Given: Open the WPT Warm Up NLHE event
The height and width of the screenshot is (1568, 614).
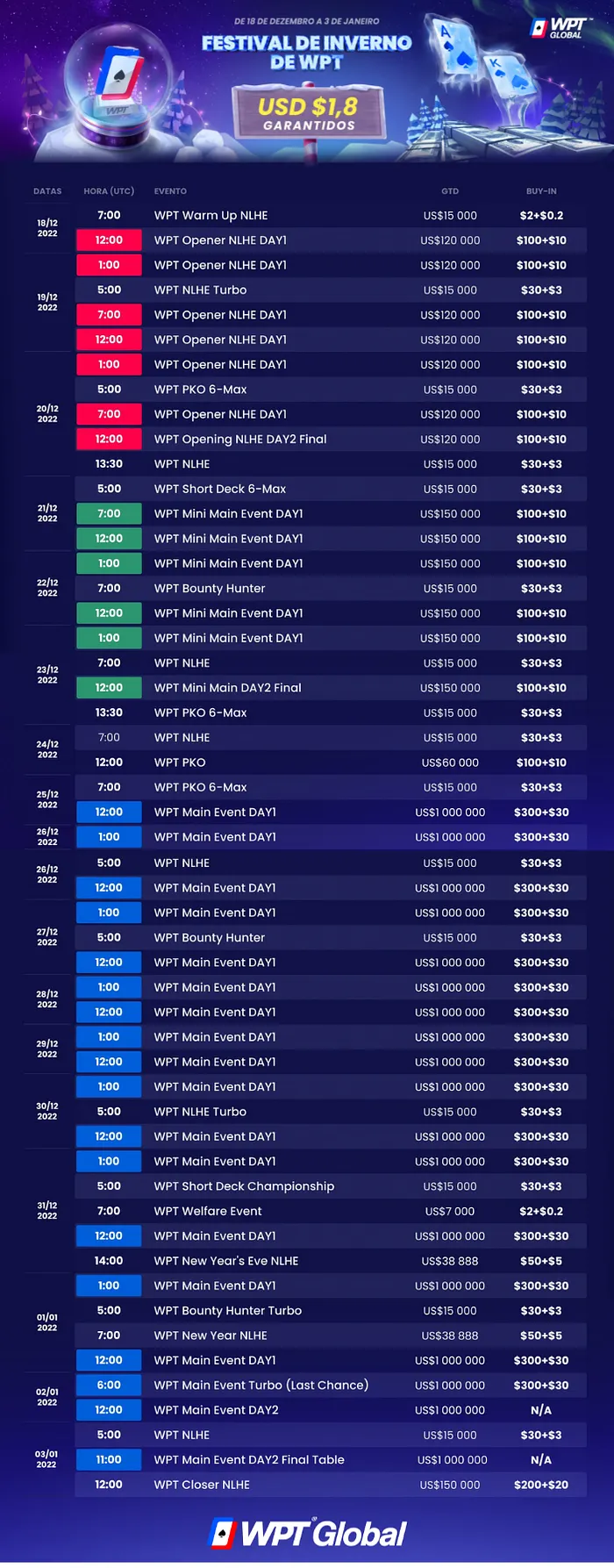Looking at the screenshot, I should point(211,215).
